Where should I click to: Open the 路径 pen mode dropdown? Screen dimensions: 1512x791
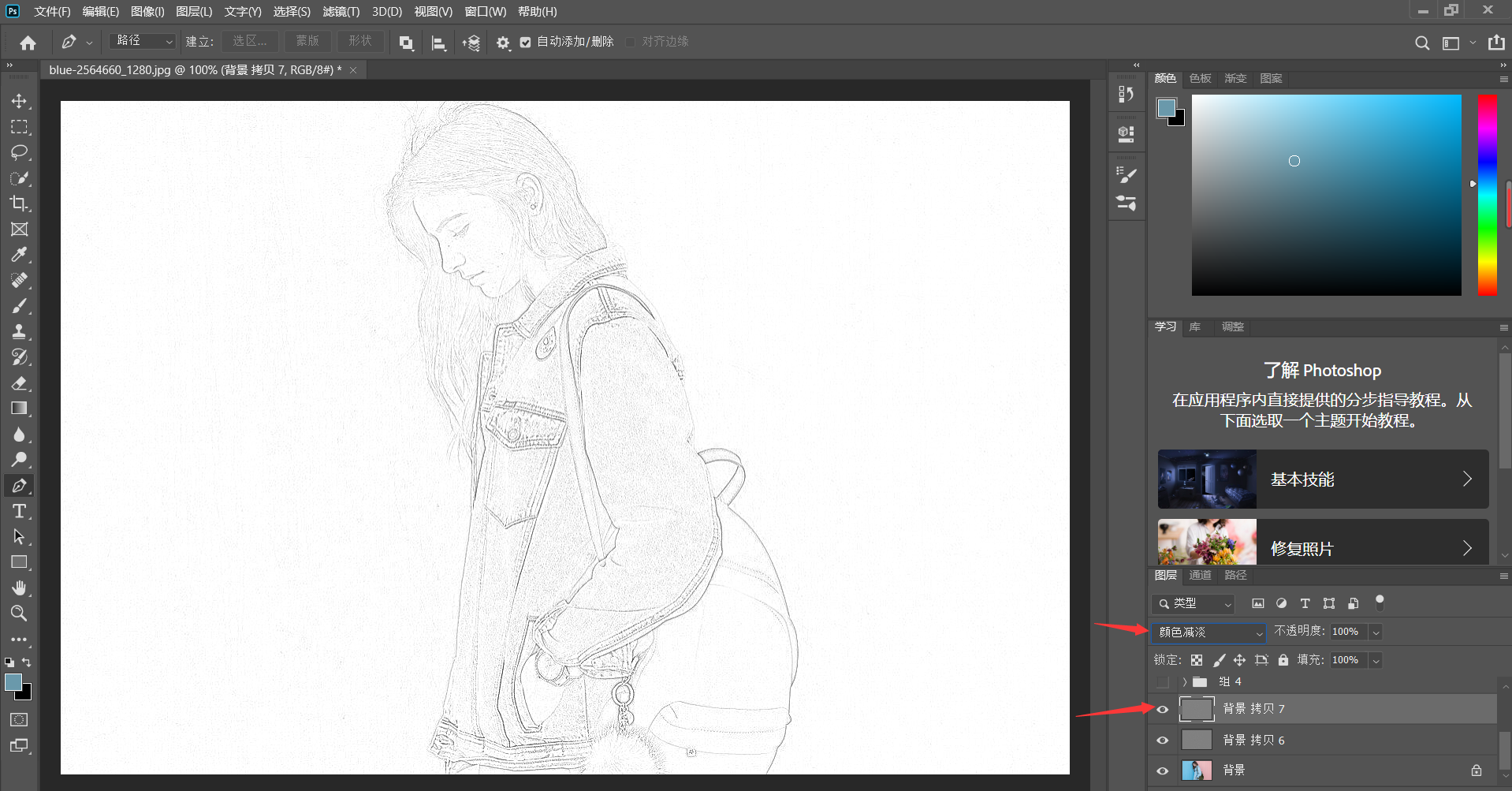coord(143,41)
